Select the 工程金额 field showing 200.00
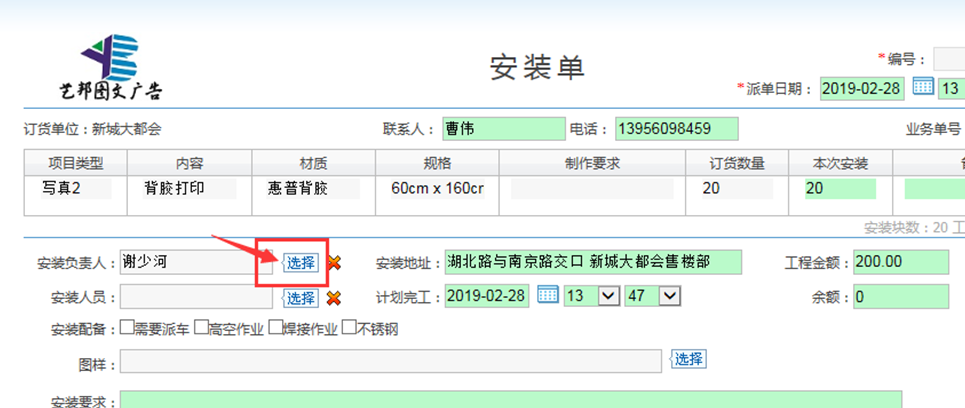Viewport: 965px width, 408px height. tap(900, 262)
